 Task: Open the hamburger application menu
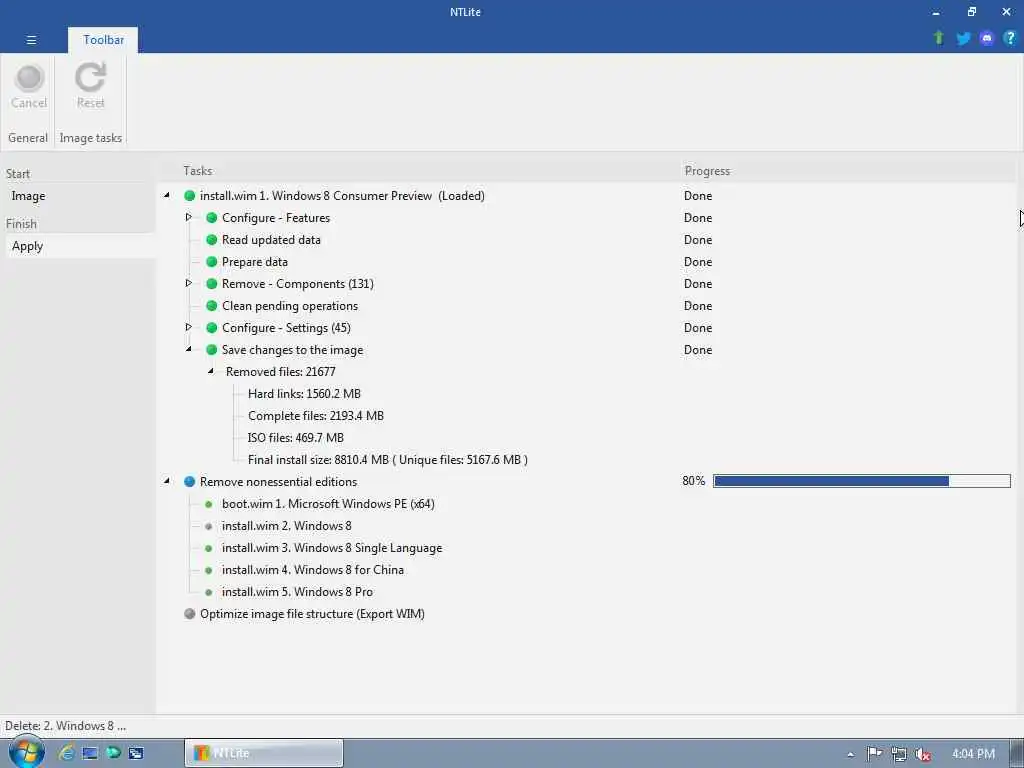tap(31, 40)
